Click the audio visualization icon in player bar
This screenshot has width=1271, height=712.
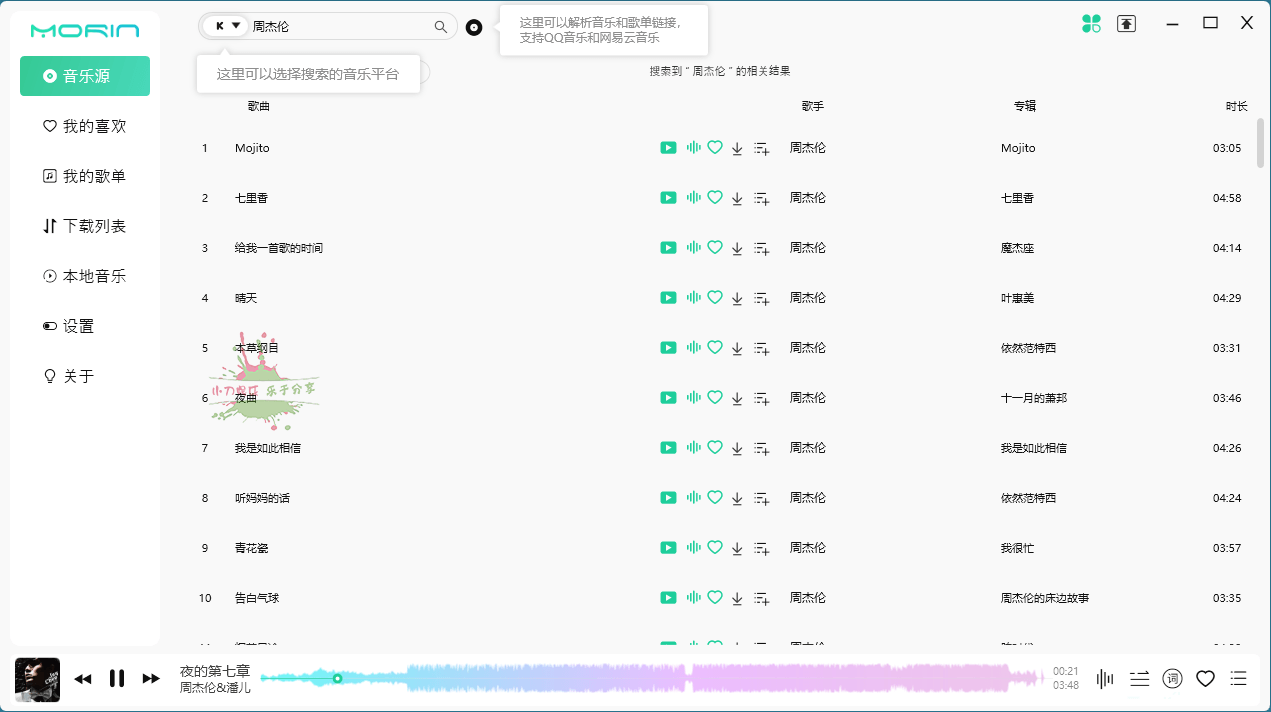(1104, 678)
